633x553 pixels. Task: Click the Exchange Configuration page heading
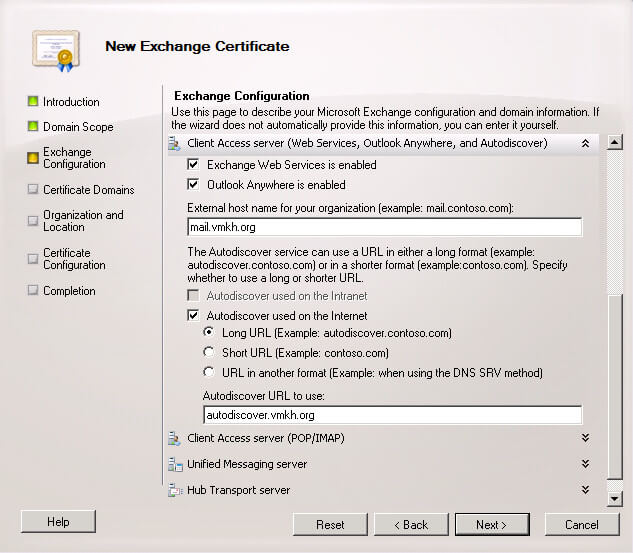(x=242, y=96)
